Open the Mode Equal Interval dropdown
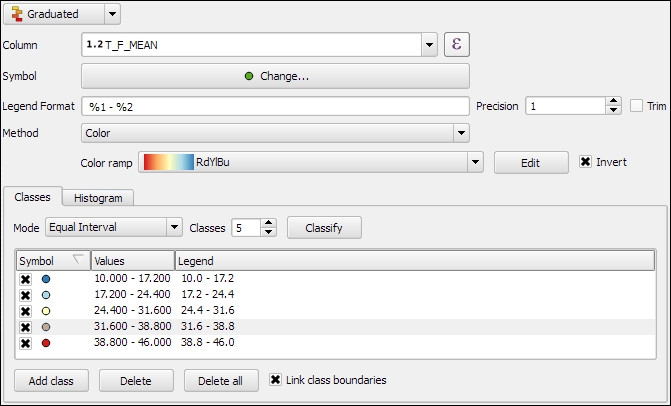671x406 pixels. [x=174, y=227]
